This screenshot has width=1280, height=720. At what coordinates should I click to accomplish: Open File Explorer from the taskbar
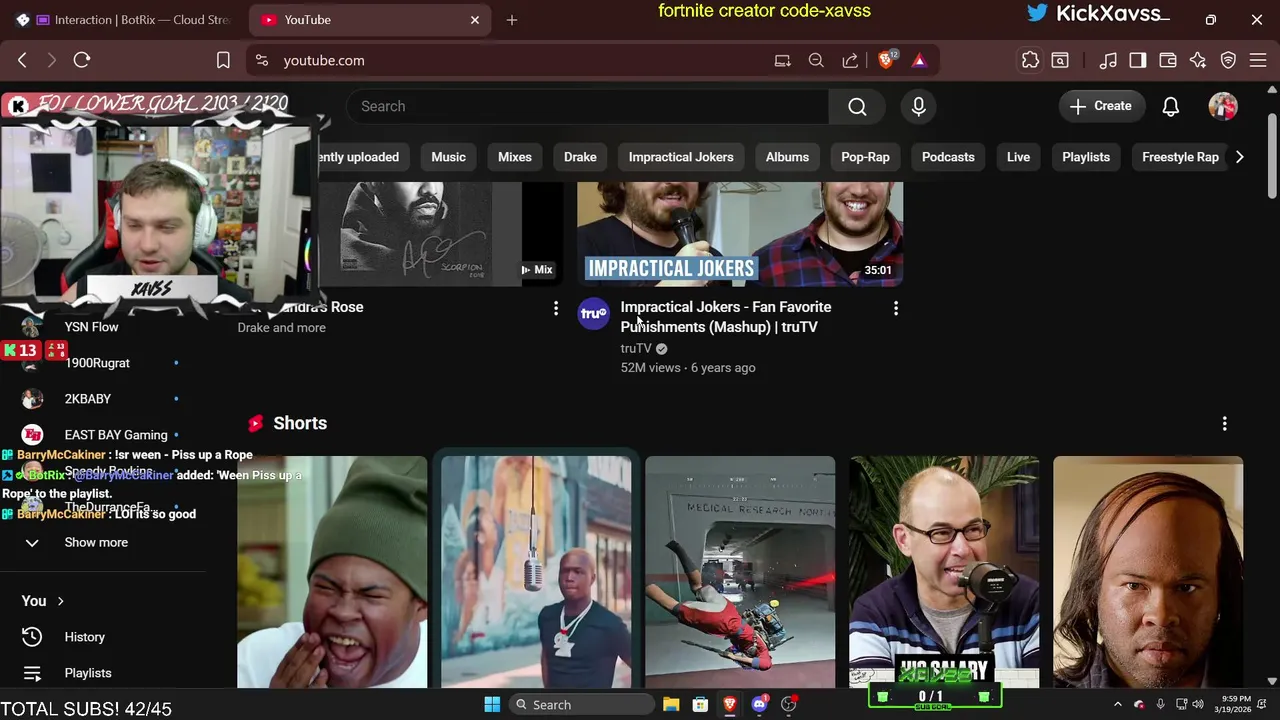(x=671, y=704)
